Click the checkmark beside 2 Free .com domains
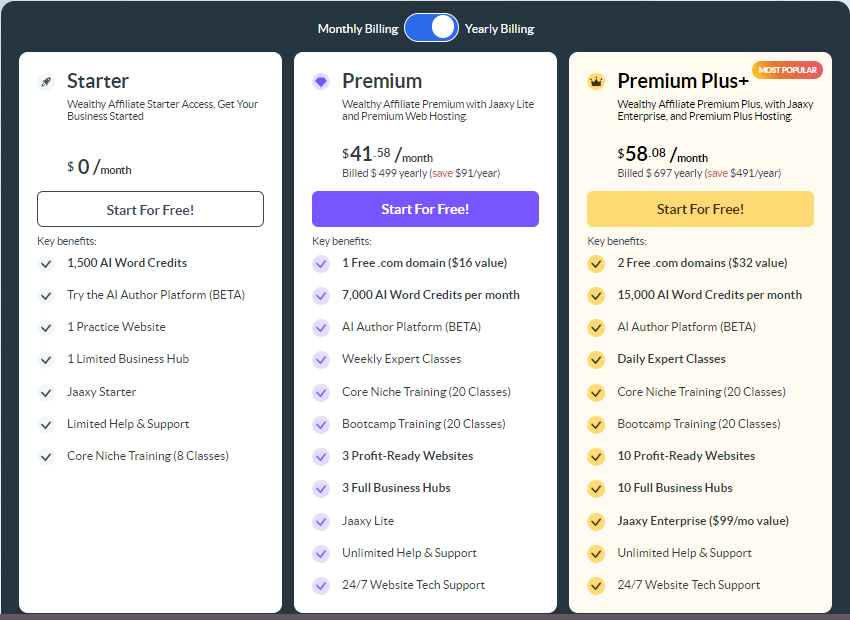Viewport: 850px width, 620px height. point(597,262)
